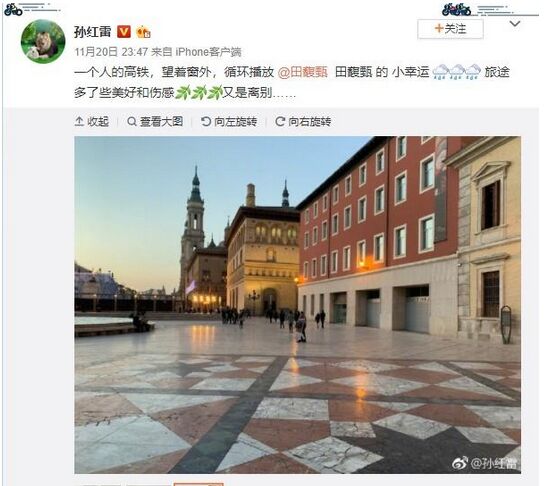Image resolution: width=548 pixels, height=486 pixels.
Task: Click the magnifier icon beside 查看大图
Action: coord(132,122)
